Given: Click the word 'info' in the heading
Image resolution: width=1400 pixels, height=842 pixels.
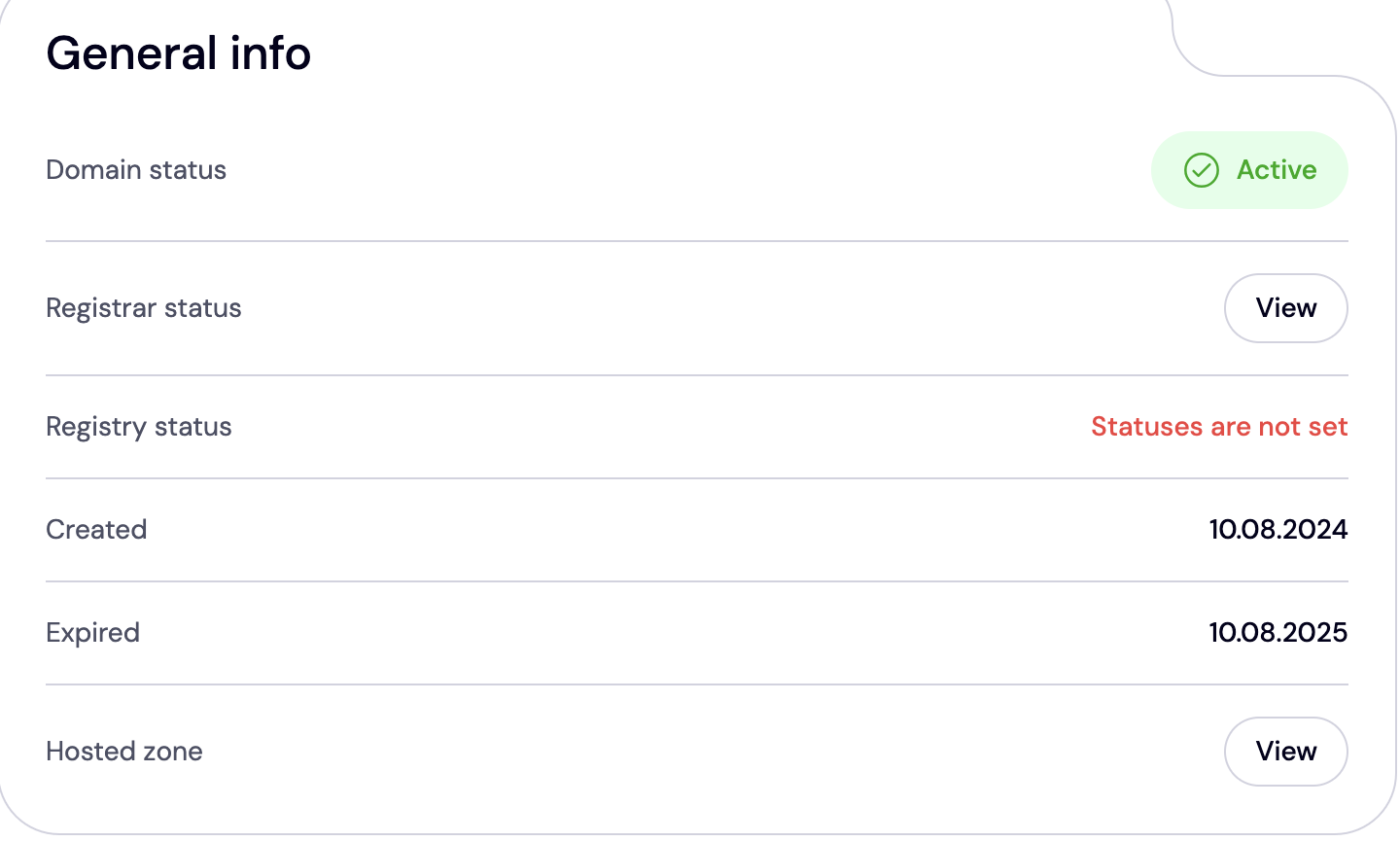Looking at the screenshot, I should (x=270, y=53).
